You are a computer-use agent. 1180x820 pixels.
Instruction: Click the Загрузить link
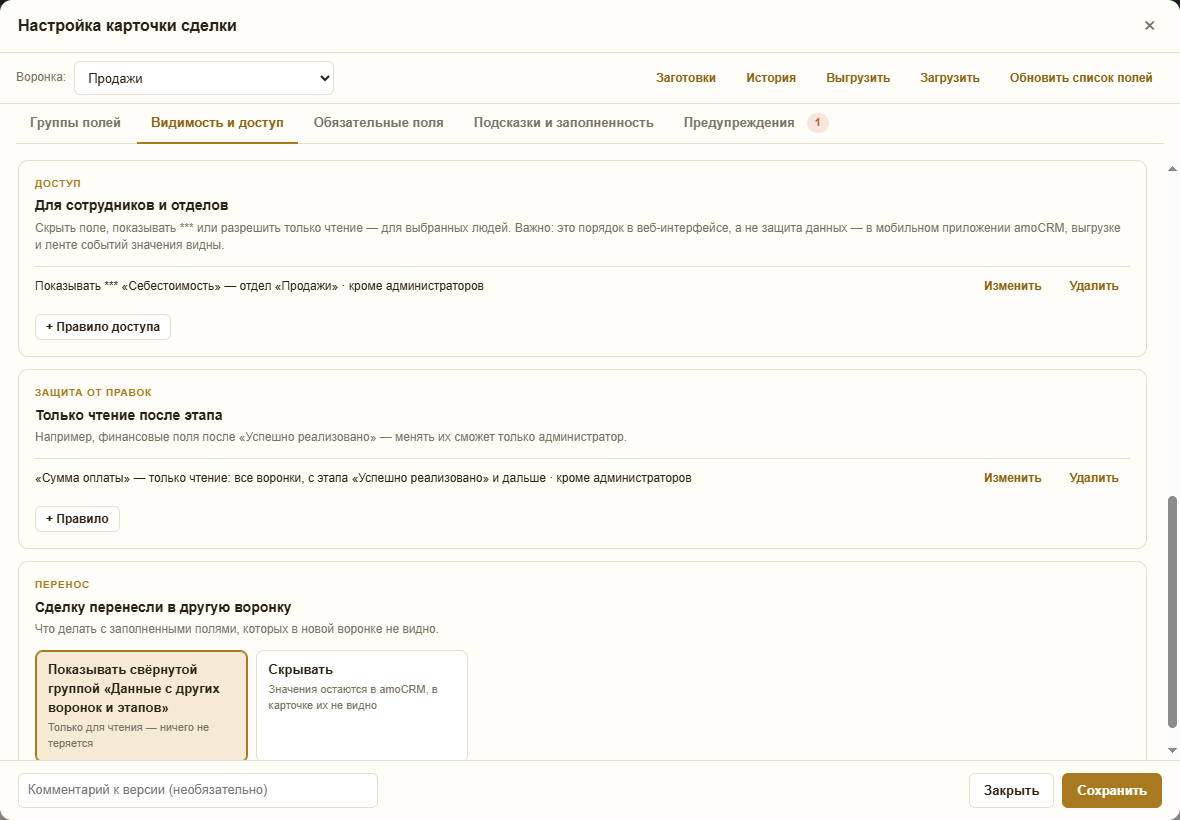coord(950,78)
